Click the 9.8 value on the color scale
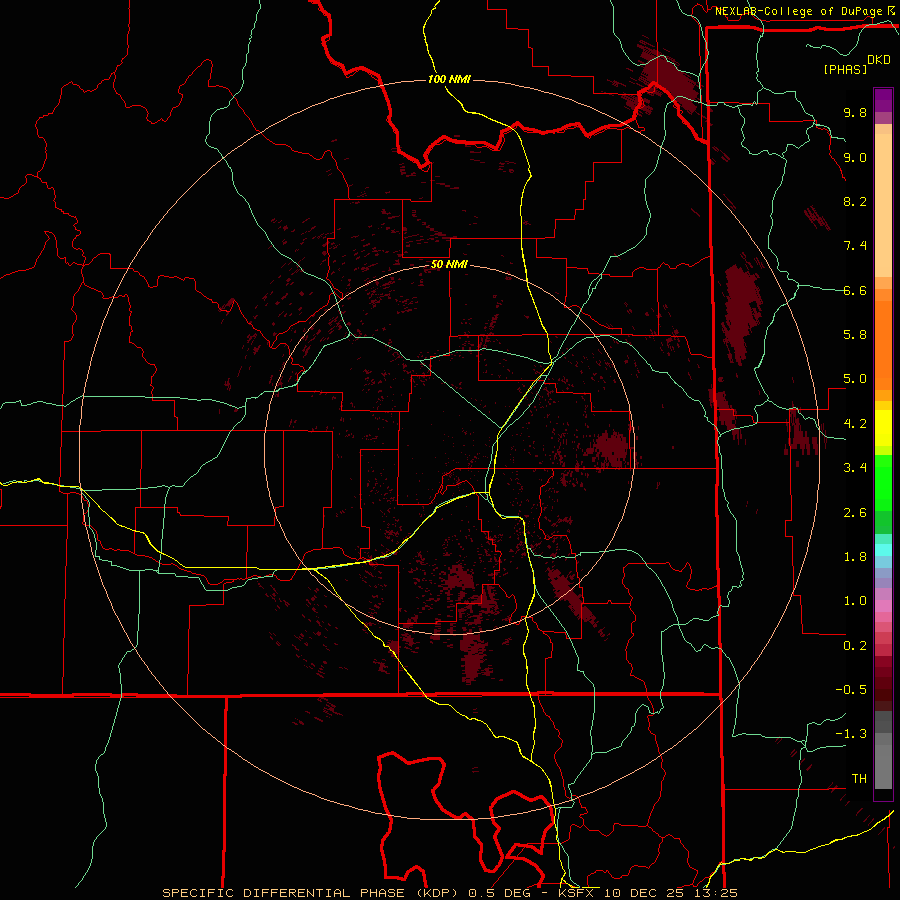 pyautogui.click(x=855, y=112)
